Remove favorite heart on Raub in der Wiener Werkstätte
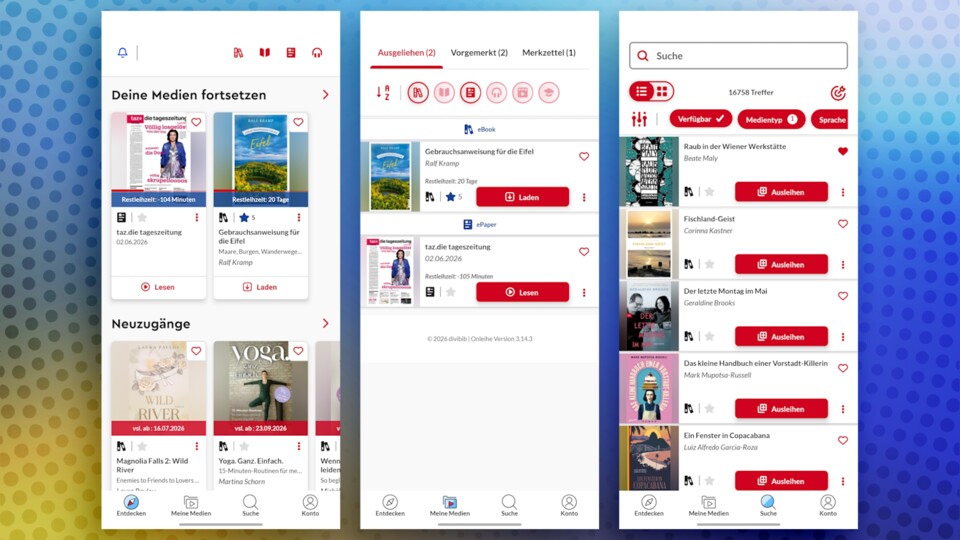Screen dimensions: 960x540 coord(843,151)
